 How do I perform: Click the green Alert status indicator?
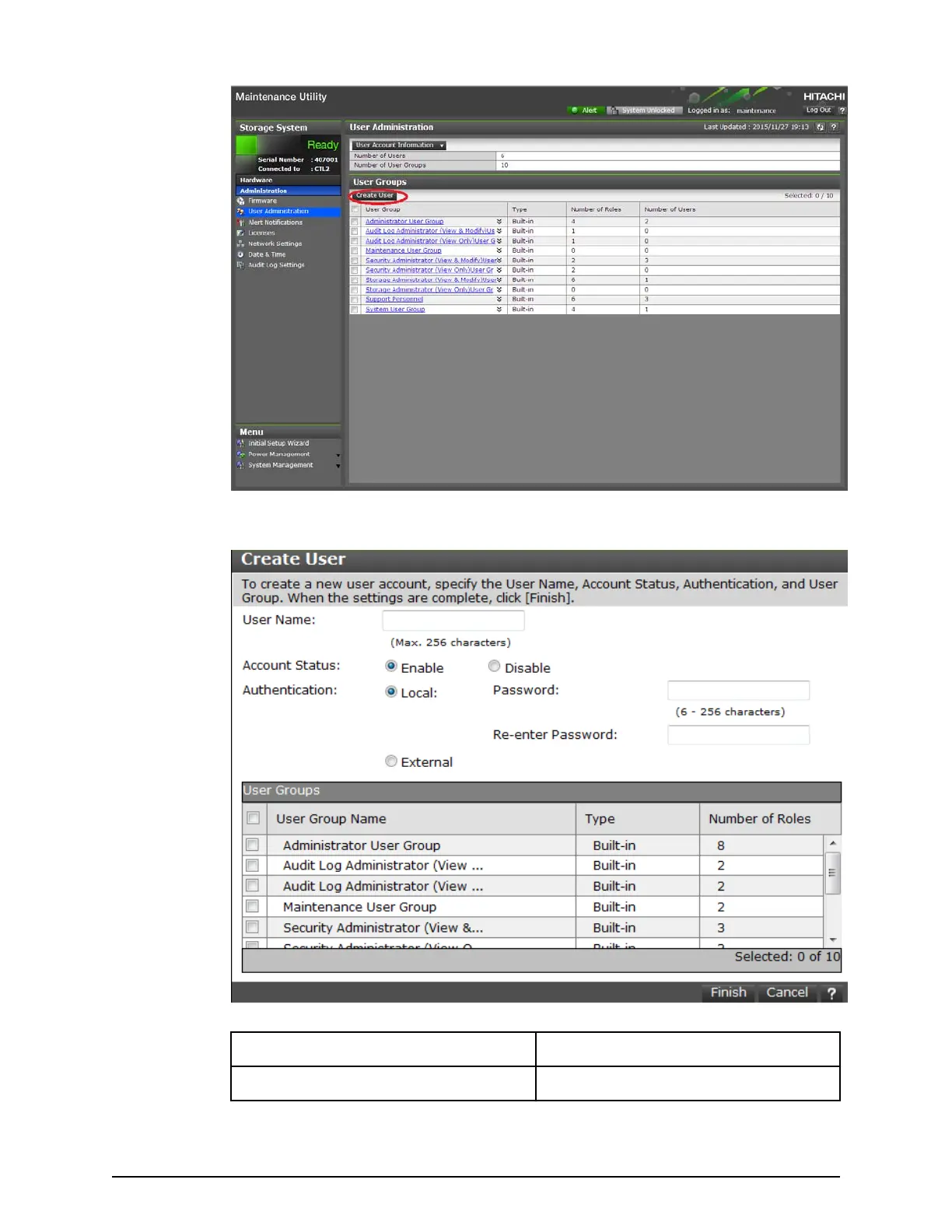[x=586, y=110]
